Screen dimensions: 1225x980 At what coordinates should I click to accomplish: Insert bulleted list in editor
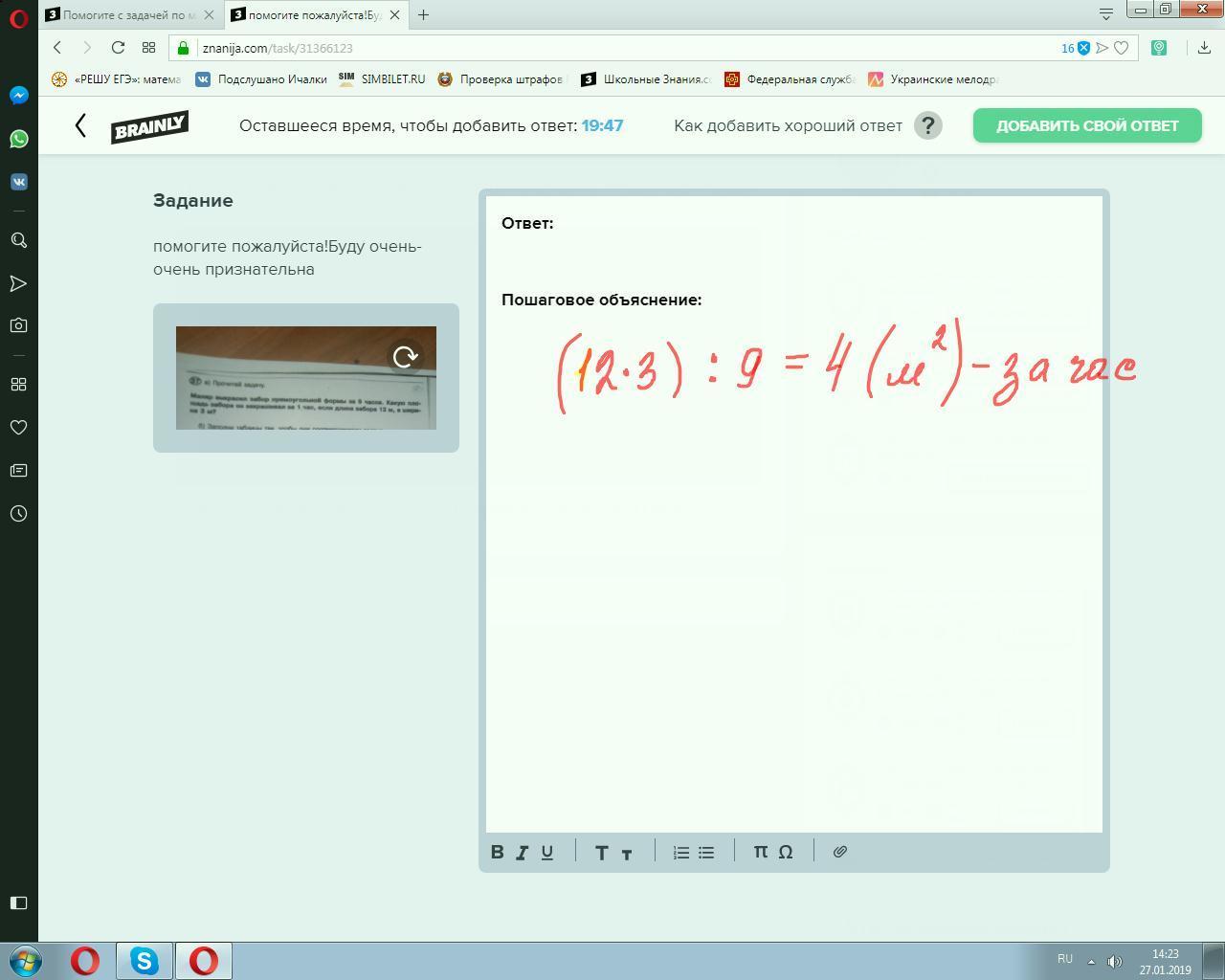pyautogui.click(x=706, y=852)
